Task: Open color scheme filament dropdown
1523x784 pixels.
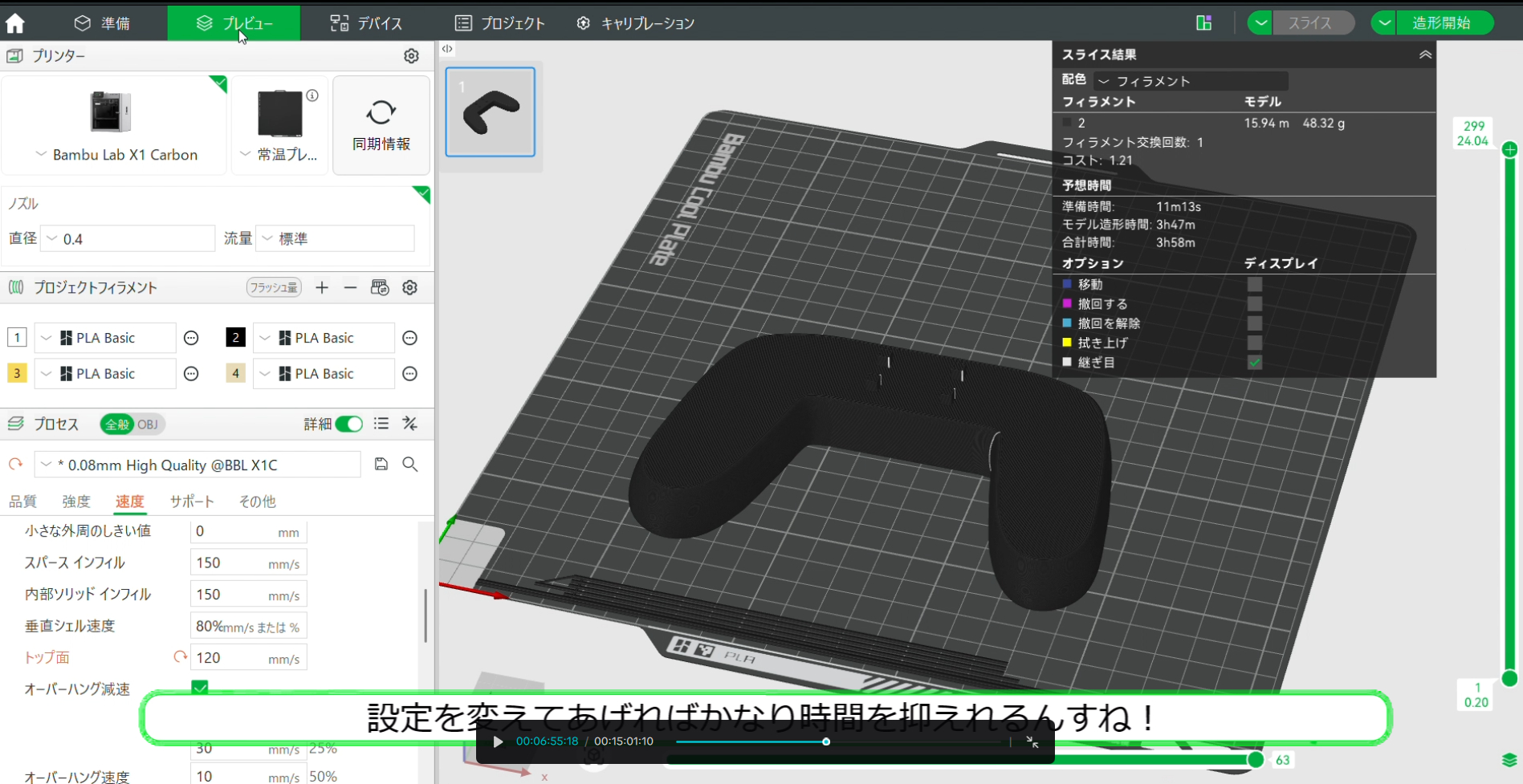Action: 1191,81
